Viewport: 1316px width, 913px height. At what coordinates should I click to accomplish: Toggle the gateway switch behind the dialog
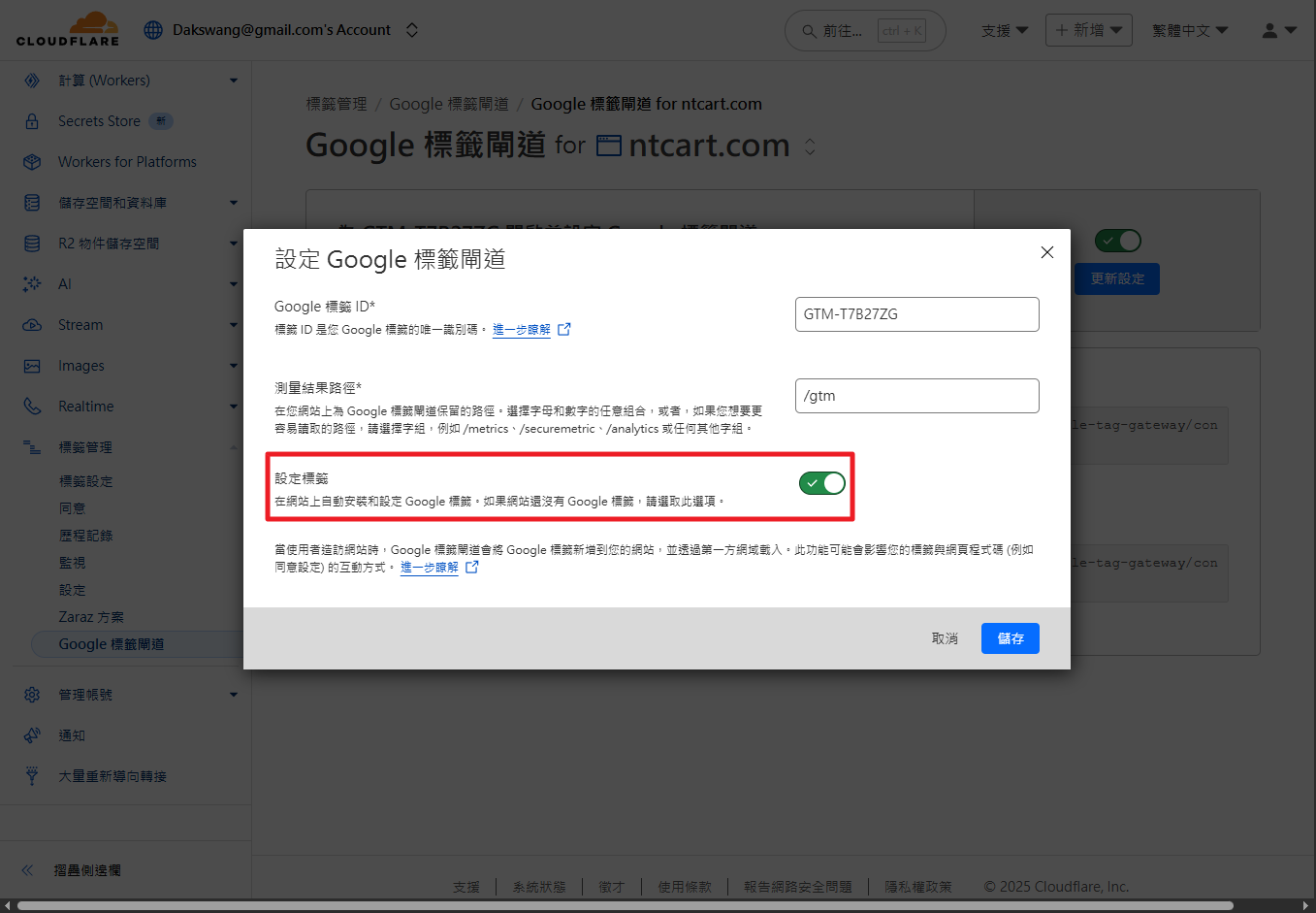[1117, 241]
